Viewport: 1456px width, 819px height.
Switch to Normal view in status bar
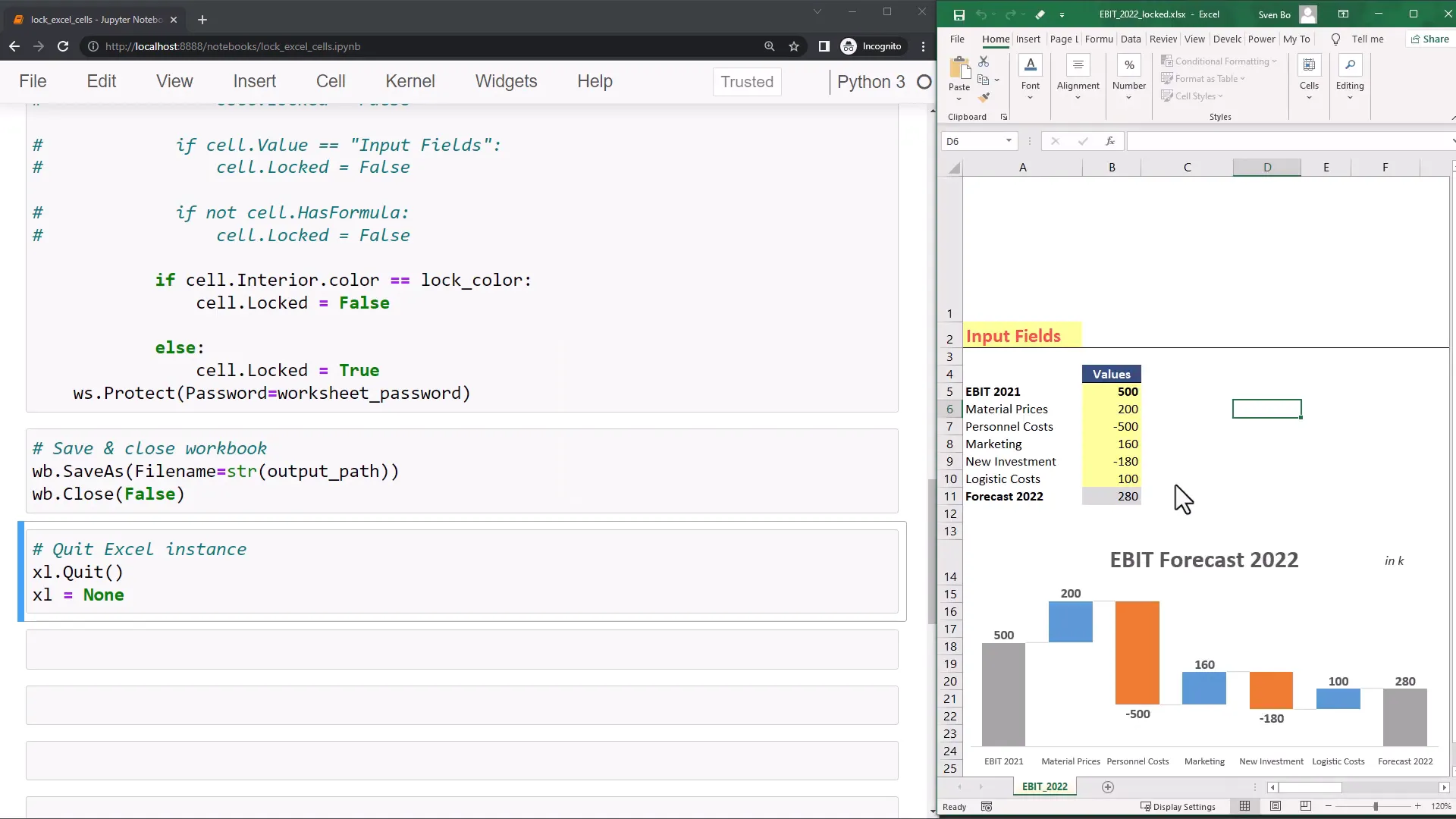click(1244, 806)
